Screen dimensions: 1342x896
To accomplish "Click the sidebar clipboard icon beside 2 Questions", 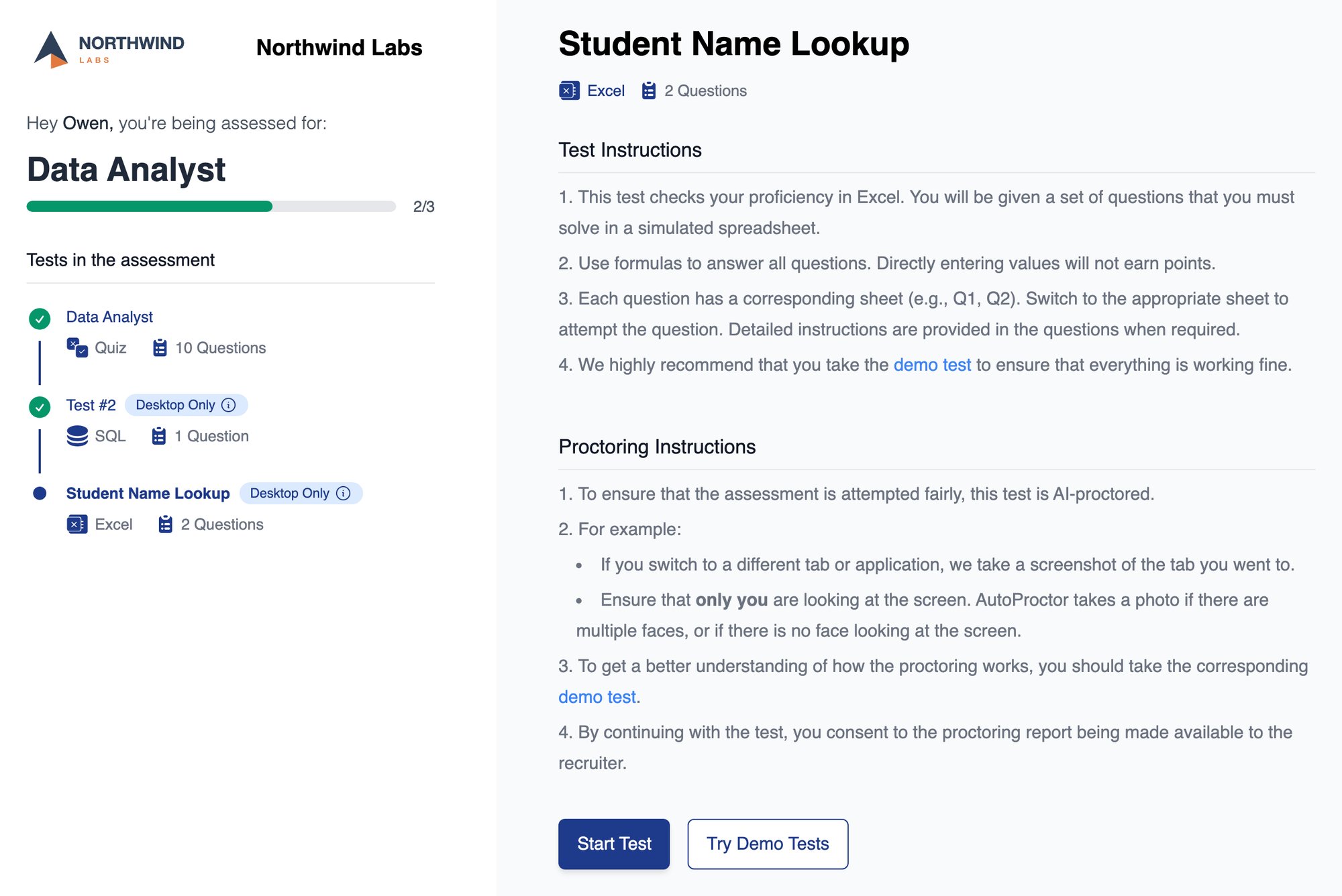I will tap(165, 524).
